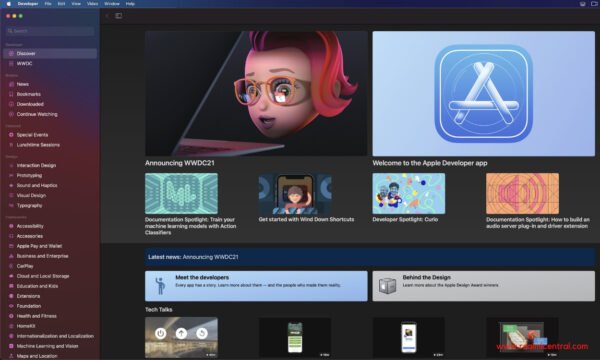The width and height of the screenshot is (600, 360).
Task: Click the Developer Spotlight: Curio caption
Action: coord(405,219)
